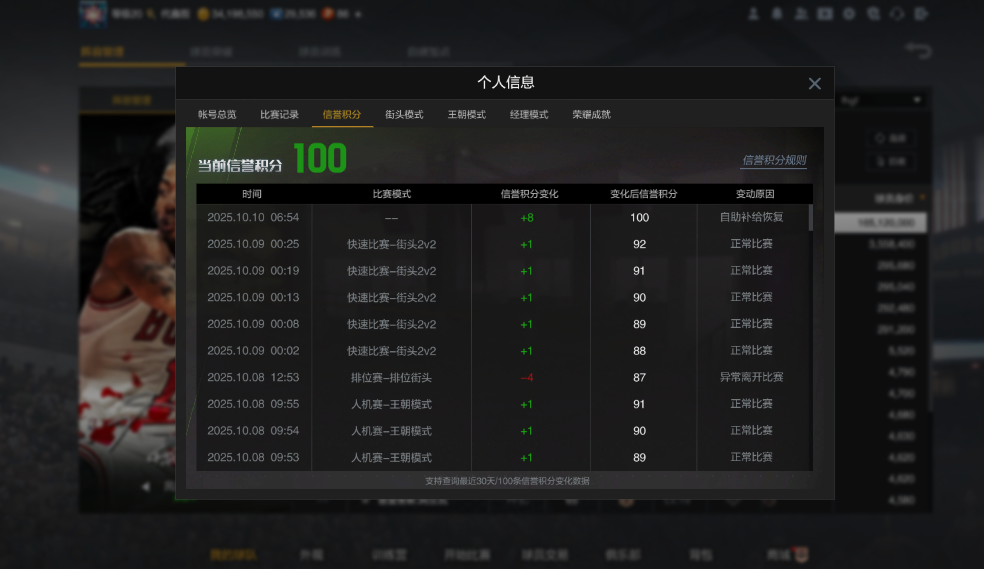This screenshot has width=984, height=569.
Task: Click the 30天/100条 query note below the table
Action: (x=507, y=481)
